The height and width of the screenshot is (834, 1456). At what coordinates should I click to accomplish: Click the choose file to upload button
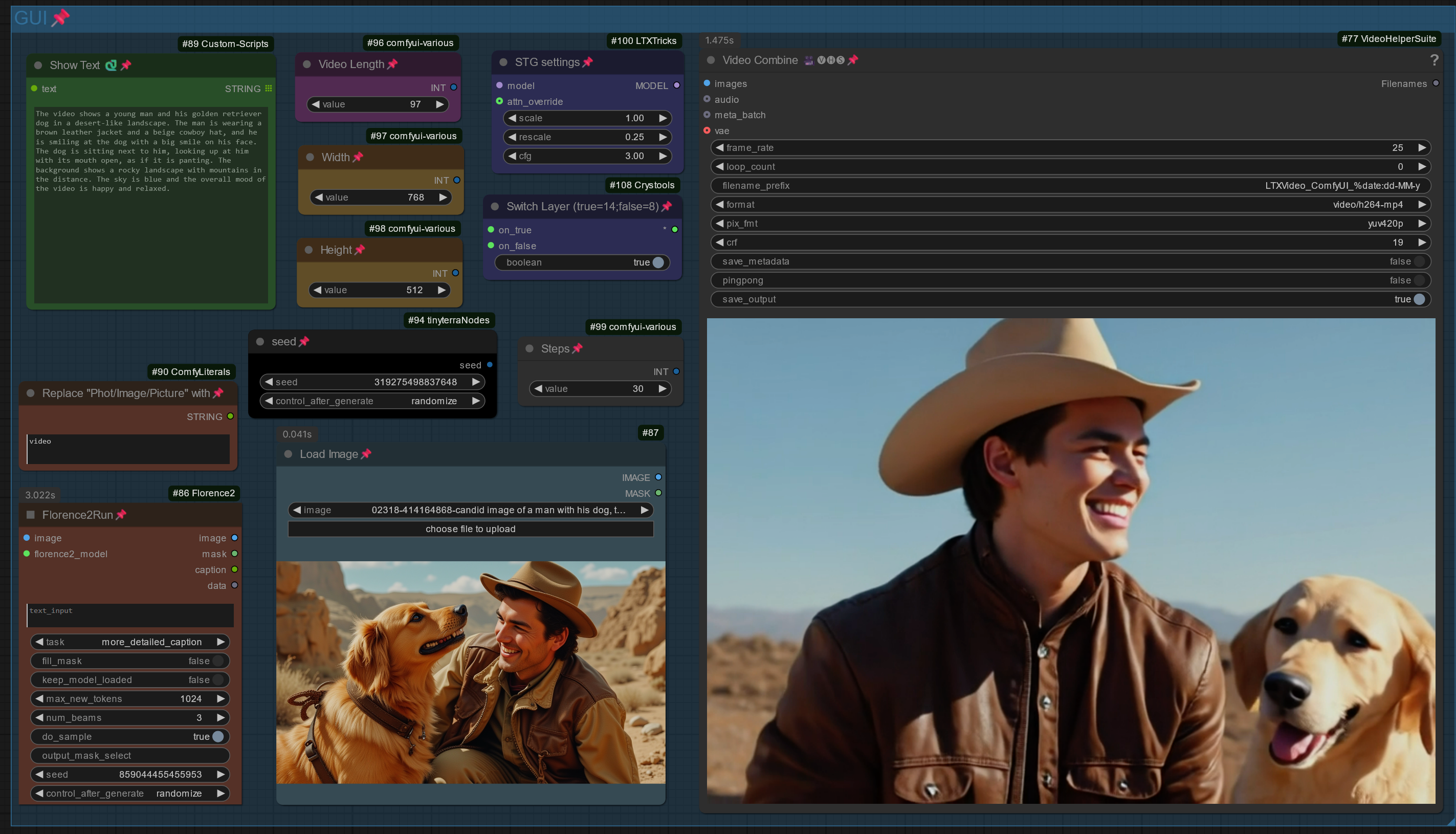(x=470, y=529)
